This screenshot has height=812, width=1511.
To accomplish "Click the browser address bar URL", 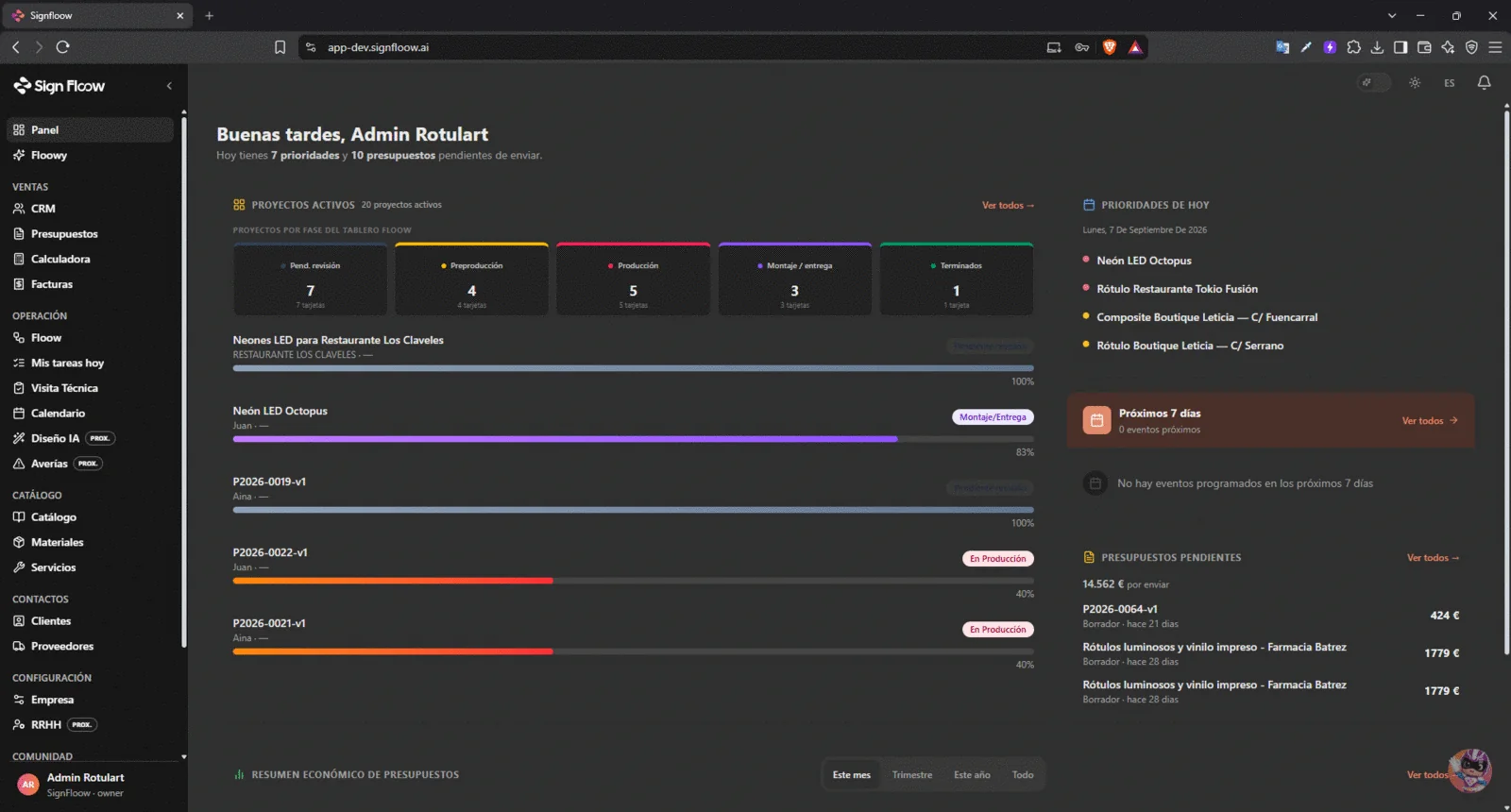I will point(378,47).
